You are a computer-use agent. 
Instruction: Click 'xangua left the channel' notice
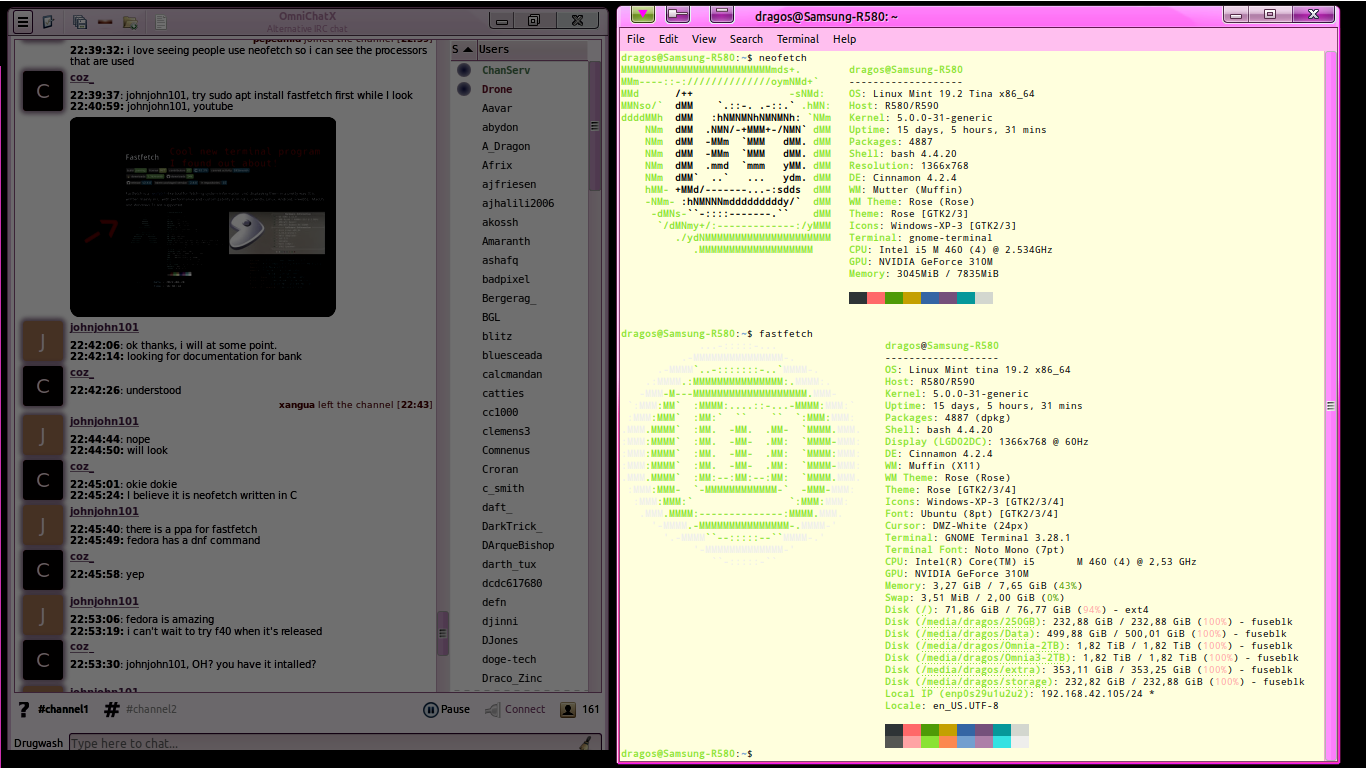(355, 404)
